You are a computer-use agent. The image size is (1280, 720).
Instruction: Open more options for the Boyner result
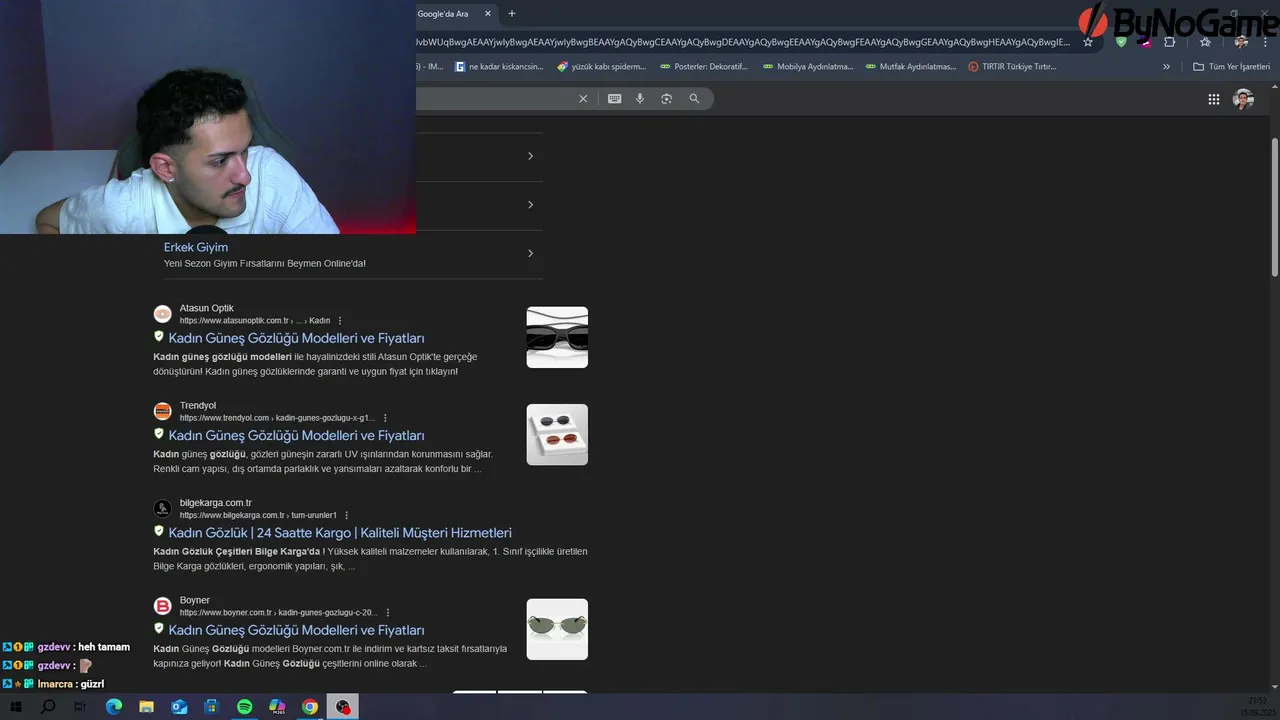(x=388, y=612)
